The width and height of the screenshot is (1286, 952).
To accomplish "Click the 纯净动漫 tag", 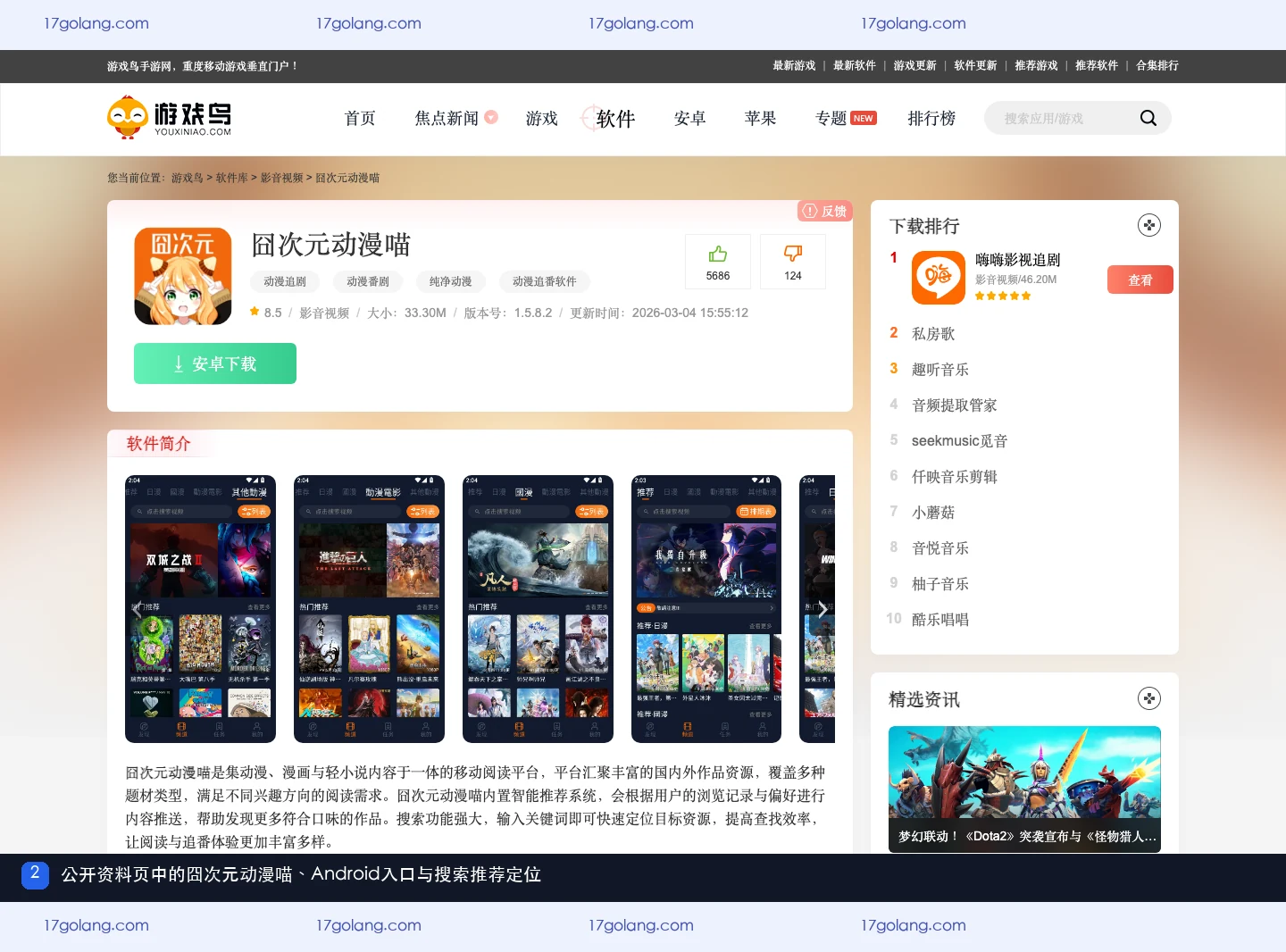I will point(451,281).
